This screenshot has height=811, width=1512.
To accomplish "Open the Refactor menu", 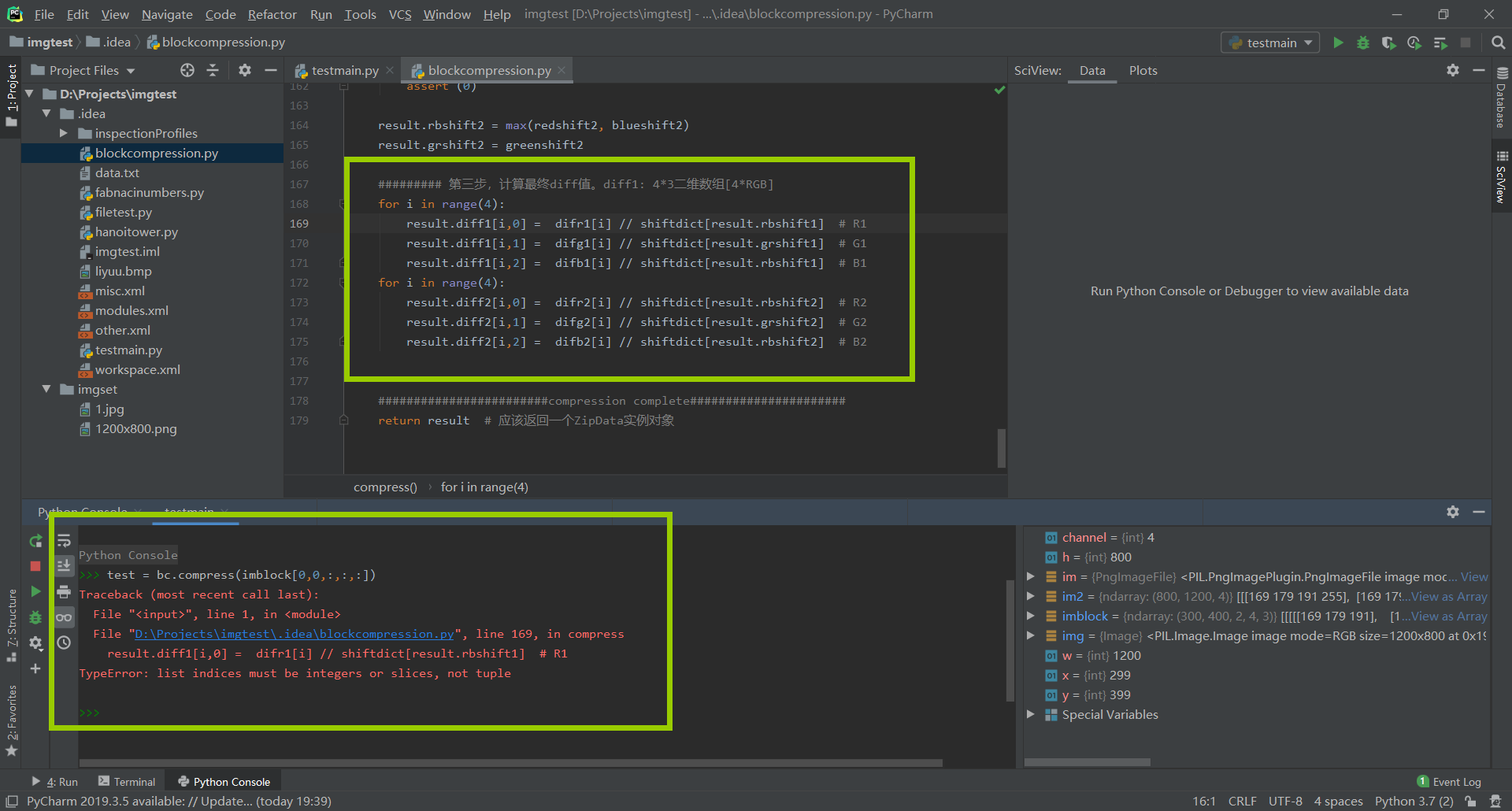I will (272, 14).
